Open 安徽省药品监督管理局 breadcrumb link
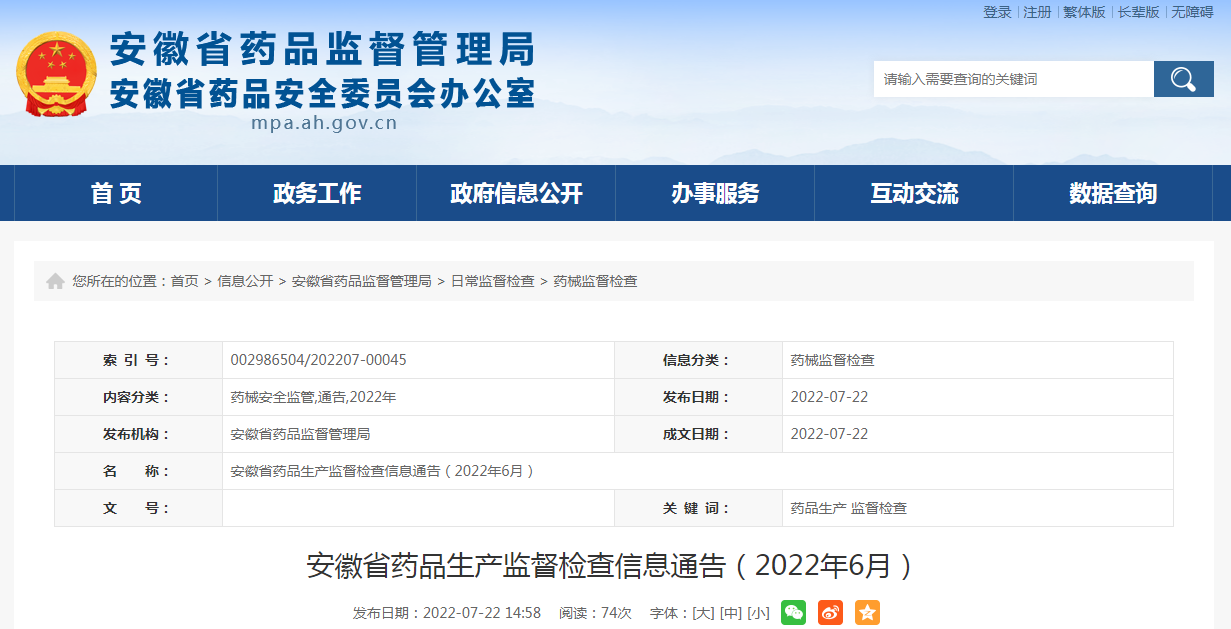This screenshot has width=1231, height=629. click(361, 282)
